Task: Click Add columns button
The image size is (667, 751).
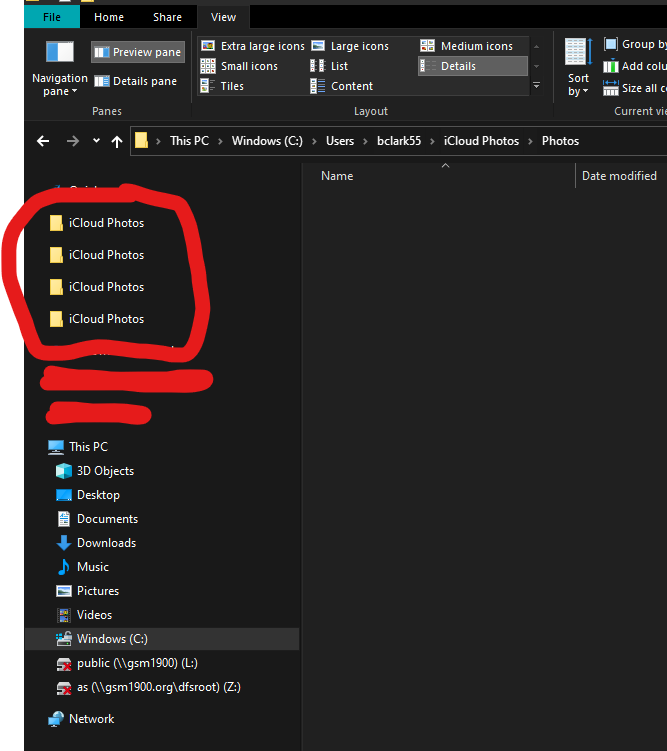Action: [634, 66]
